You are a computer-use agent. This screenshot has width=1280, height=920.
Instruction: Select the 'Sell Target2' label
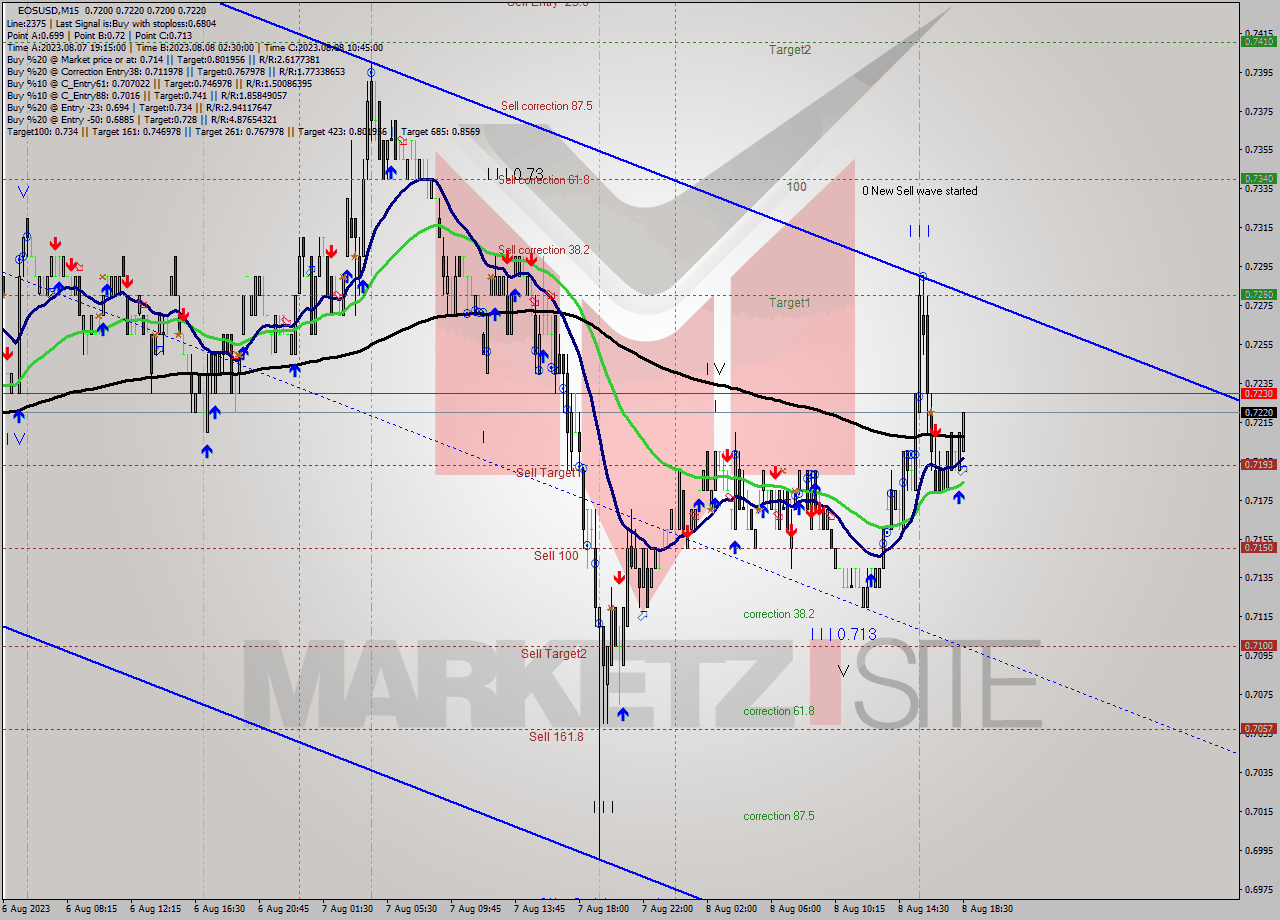(x=553, y=653)
